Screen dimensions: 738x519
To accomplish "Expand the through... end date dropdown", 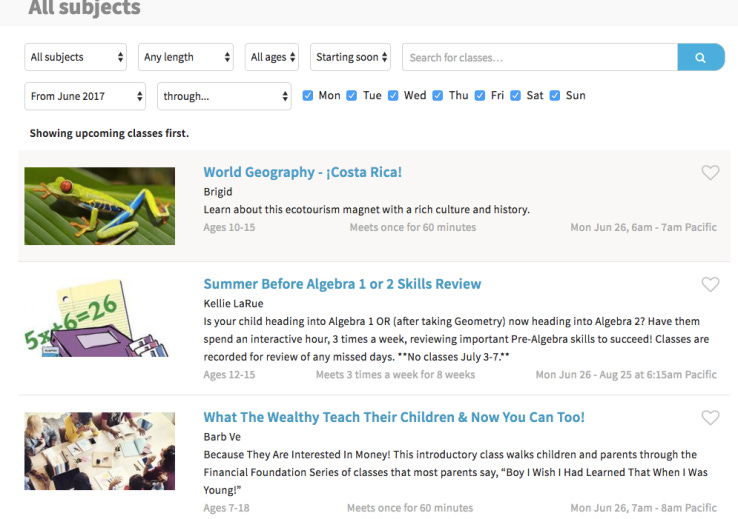I will (224, 96).
